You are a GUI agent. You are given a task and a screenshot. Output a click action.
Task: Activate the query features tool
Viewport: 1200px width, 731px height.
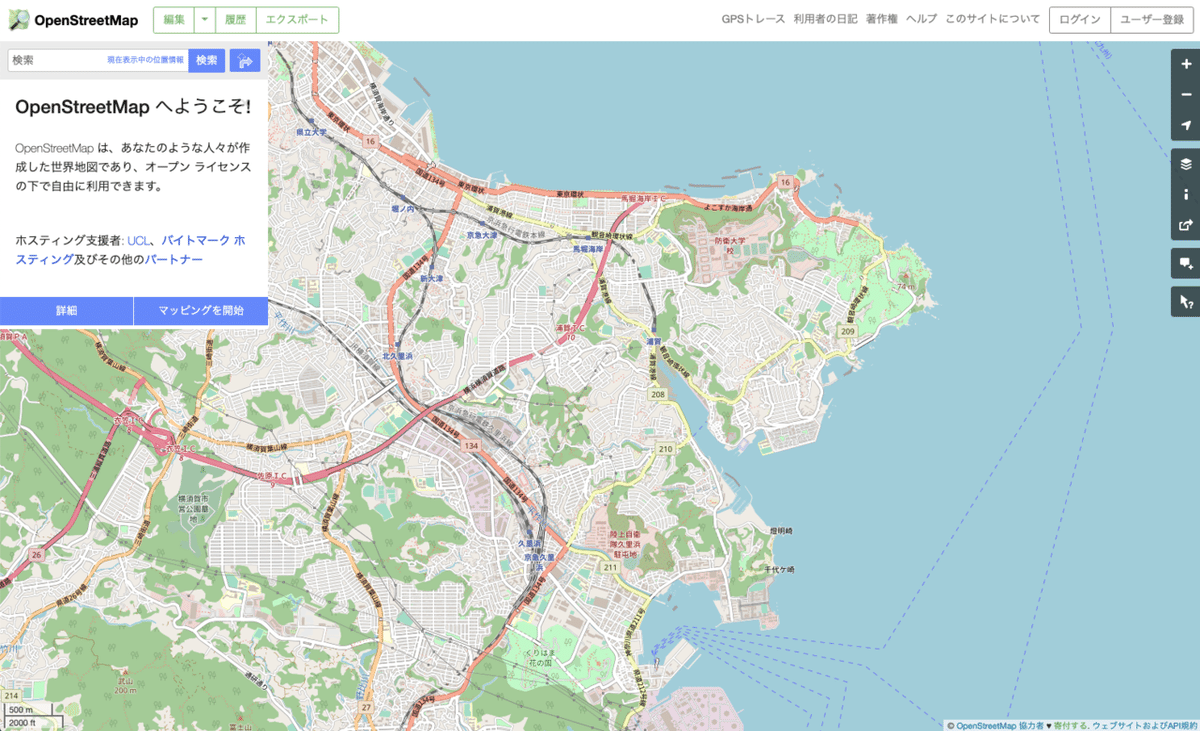[x=1186, y=301]
